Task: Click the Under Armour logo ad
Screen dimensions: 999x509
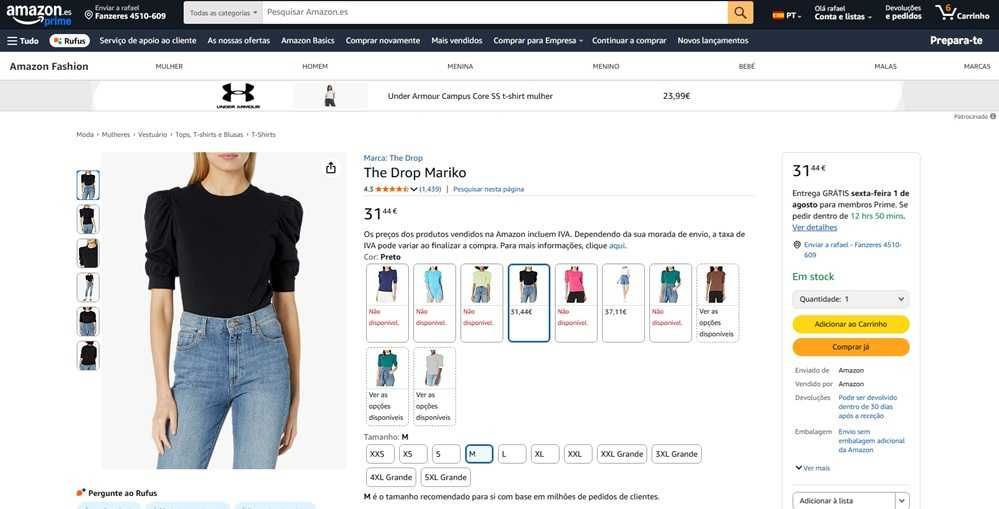Action: click(238, 96)
